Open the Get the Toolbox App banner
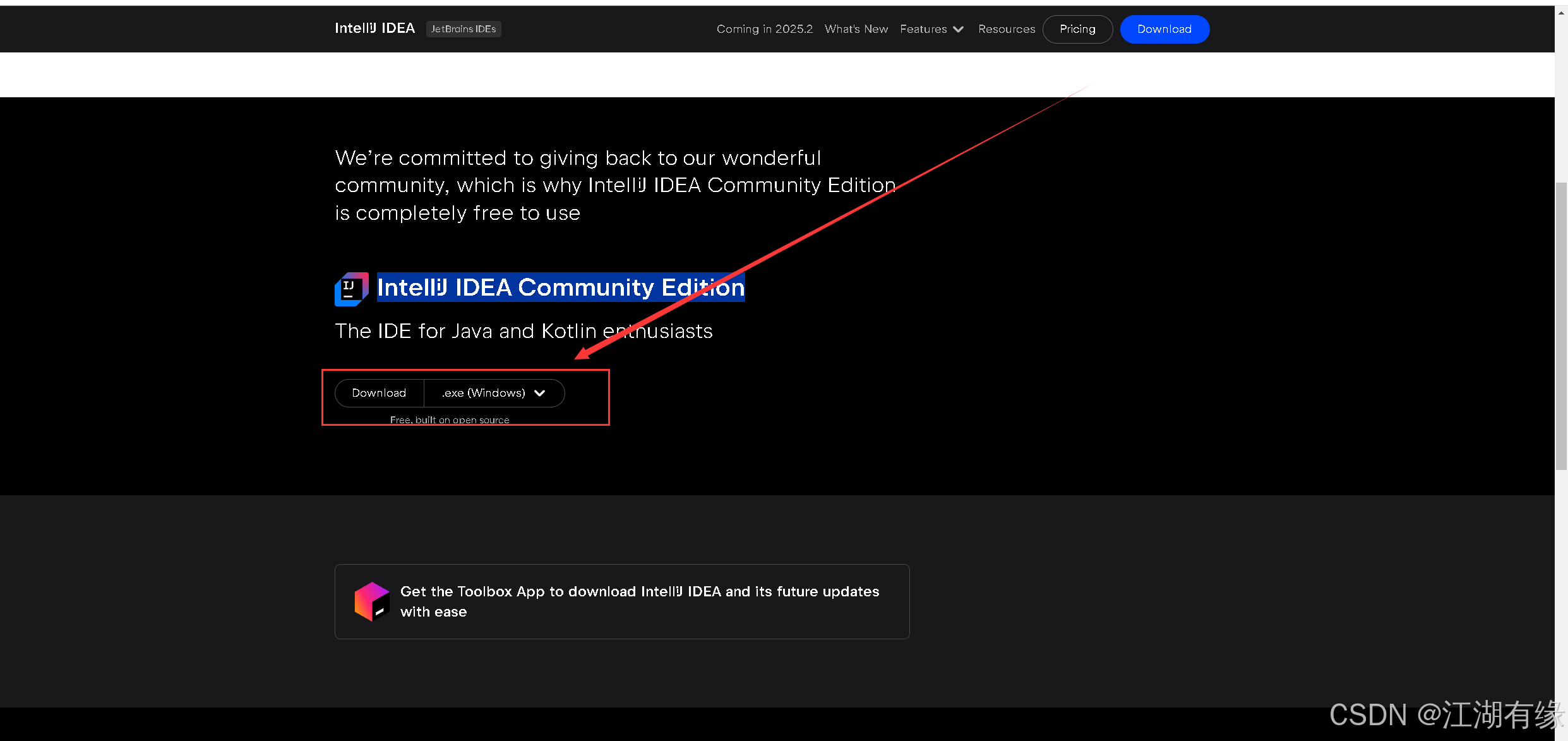Viewport: 1568px width, 741px height. coord(622,601)
